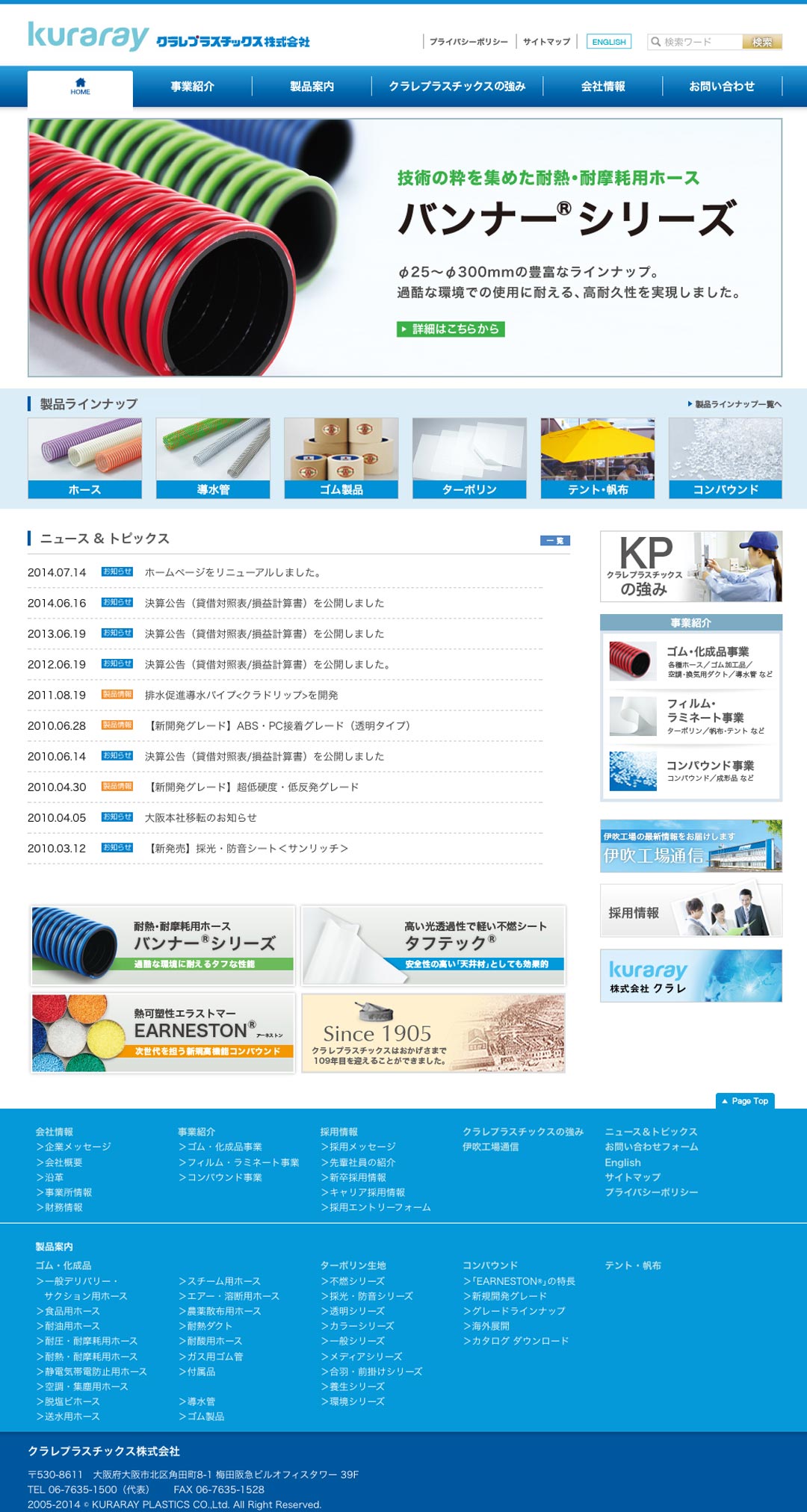Screen dimensions: 807x1512
Task: Open ゴム・化成品事業 in the sidebar
Action: (x=708, y=651)
